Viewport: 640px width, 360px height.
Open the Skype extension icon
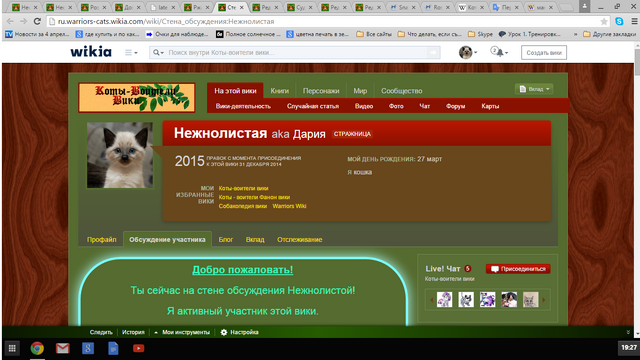click(619, 21)
